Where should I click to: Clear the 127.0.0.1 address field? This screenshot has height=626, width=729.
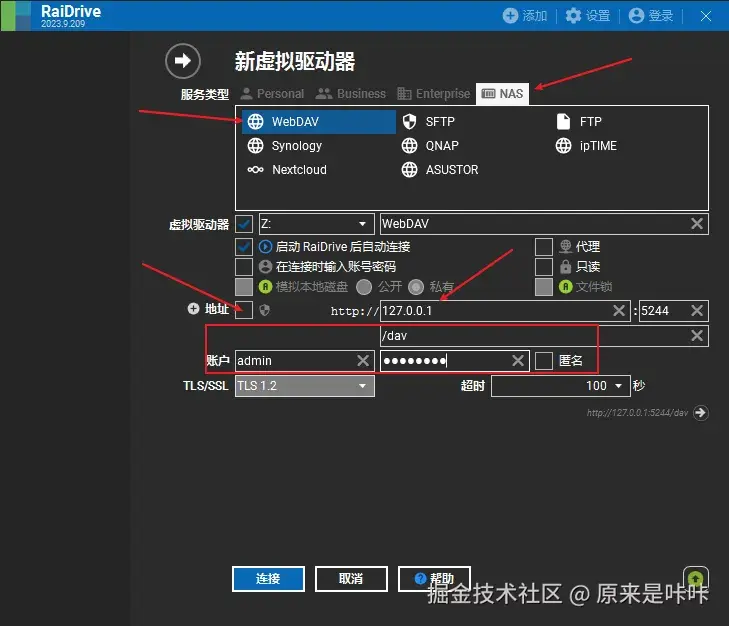tap(619, 311)
